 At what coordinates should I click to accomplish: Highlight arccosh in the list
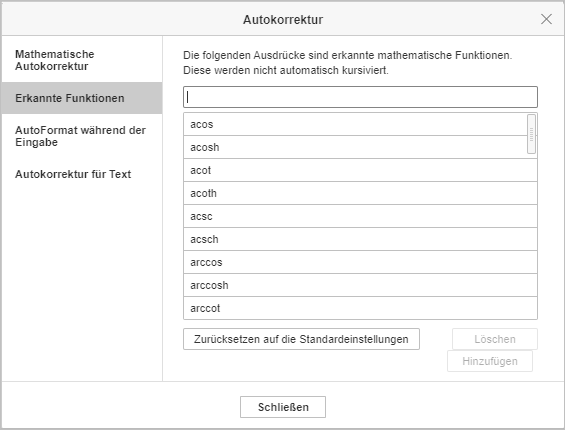tap(360, 285)
